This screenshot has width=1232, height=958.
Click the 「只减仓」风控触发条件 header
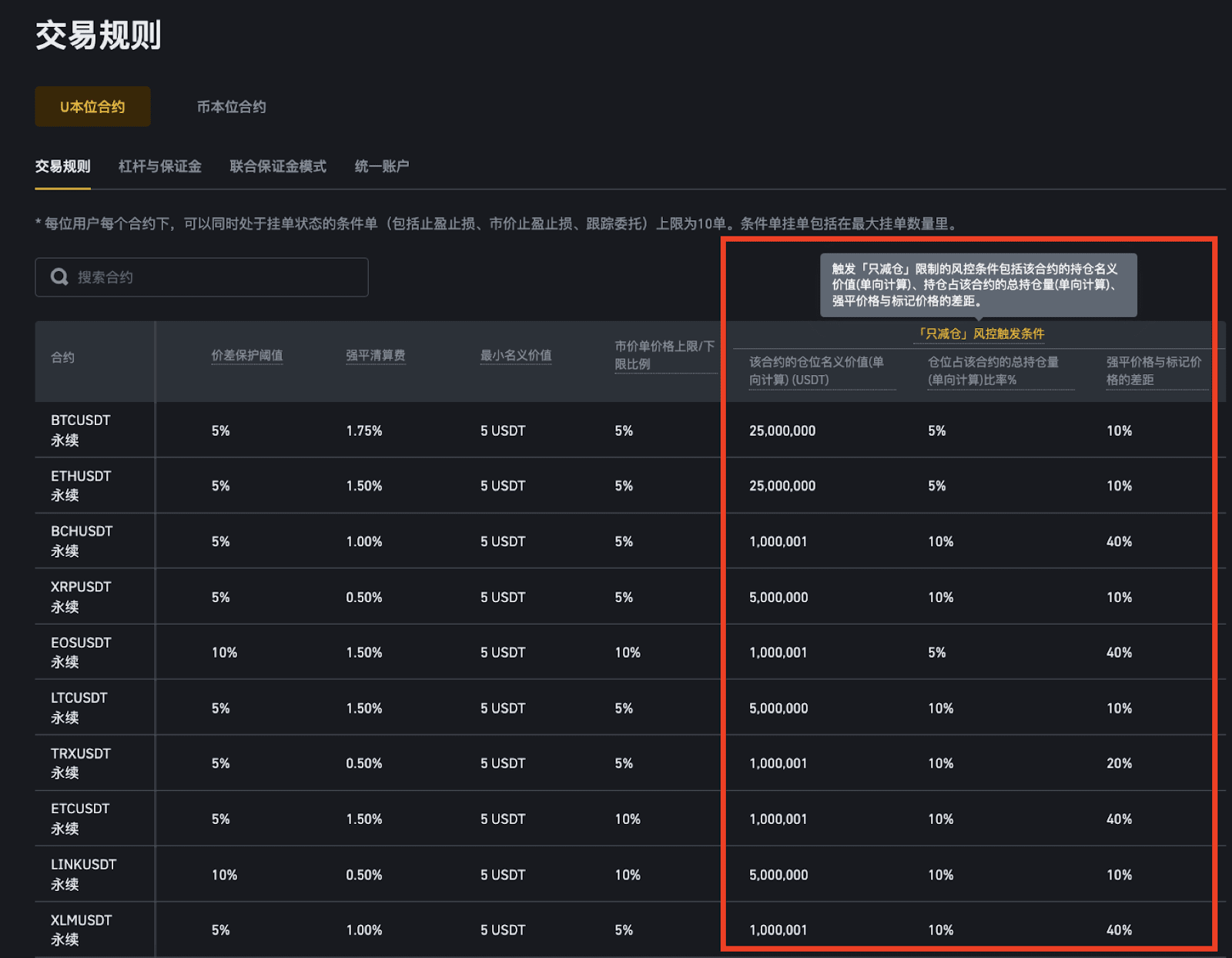tap(979, 333)
